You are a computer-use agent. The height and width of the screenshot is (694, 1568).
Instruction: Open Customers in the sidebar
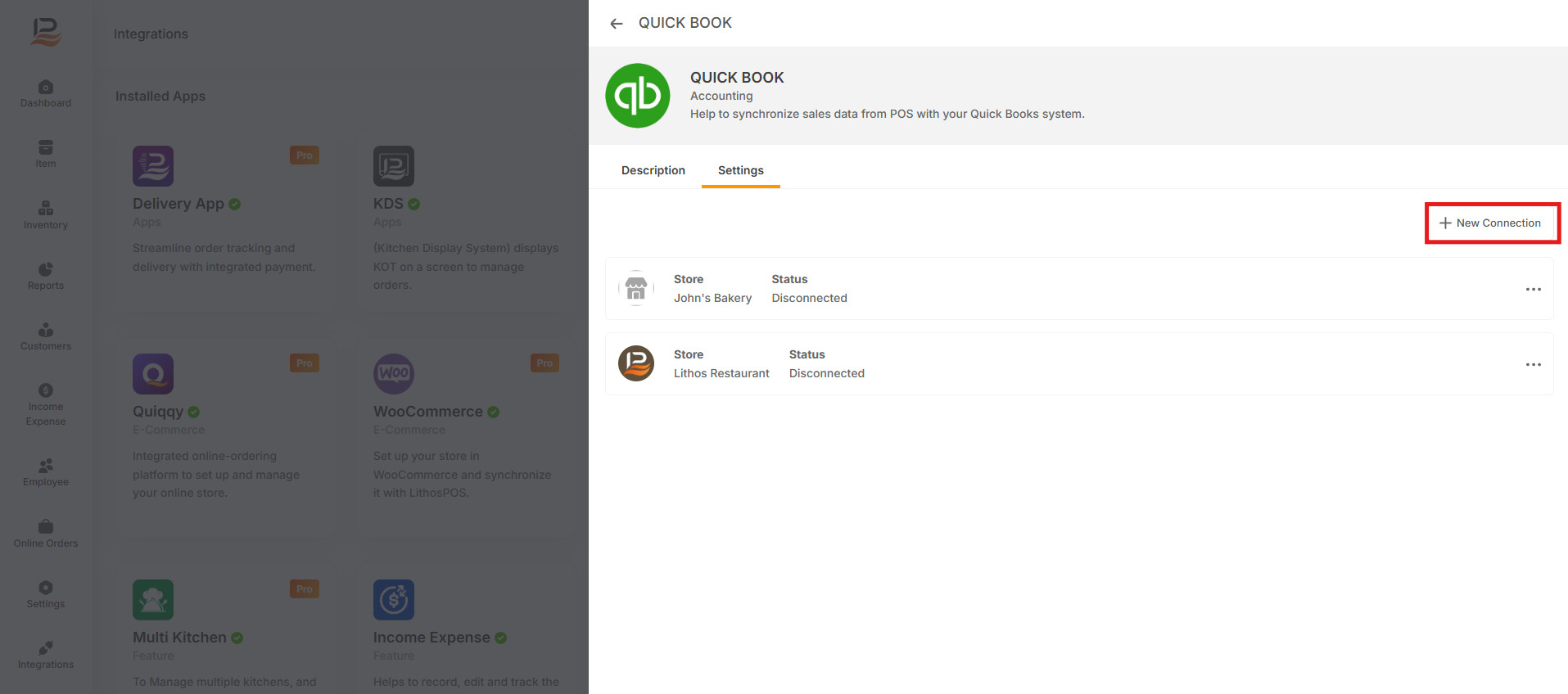(46, 336)
